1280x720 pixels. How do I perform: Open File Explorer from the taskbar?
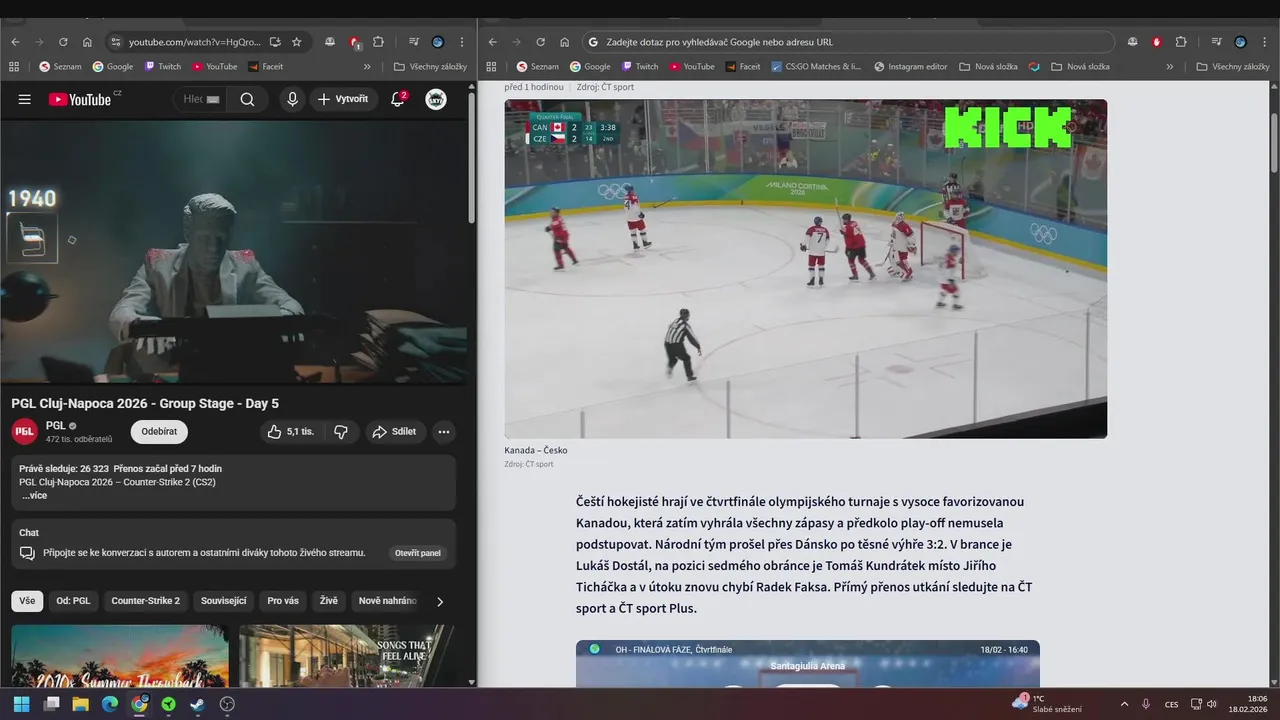pyautogui.click(x=80, y=704)
